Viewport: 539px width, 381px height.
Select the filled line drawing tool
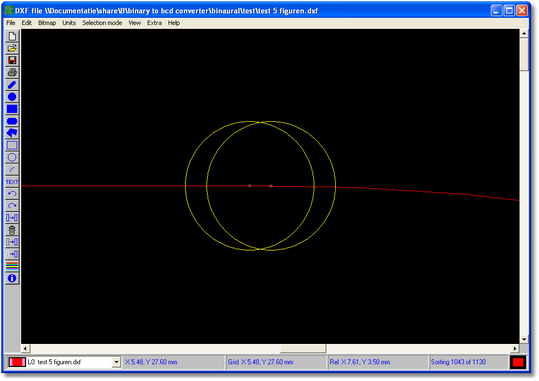point(12,85)
